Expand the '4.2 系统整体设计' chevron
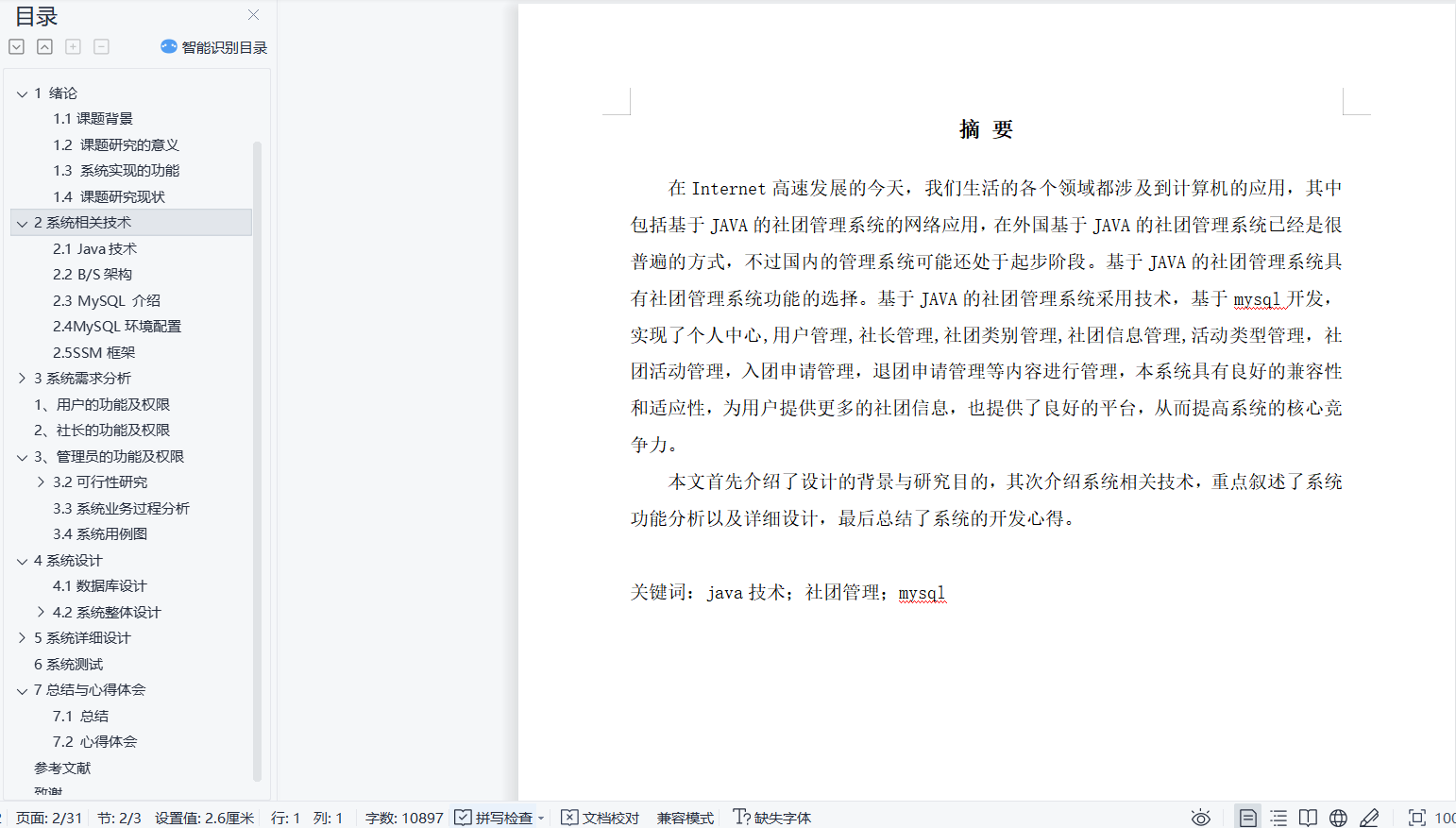The width and height of the screenshot is (1456, 828). point(41,613)
